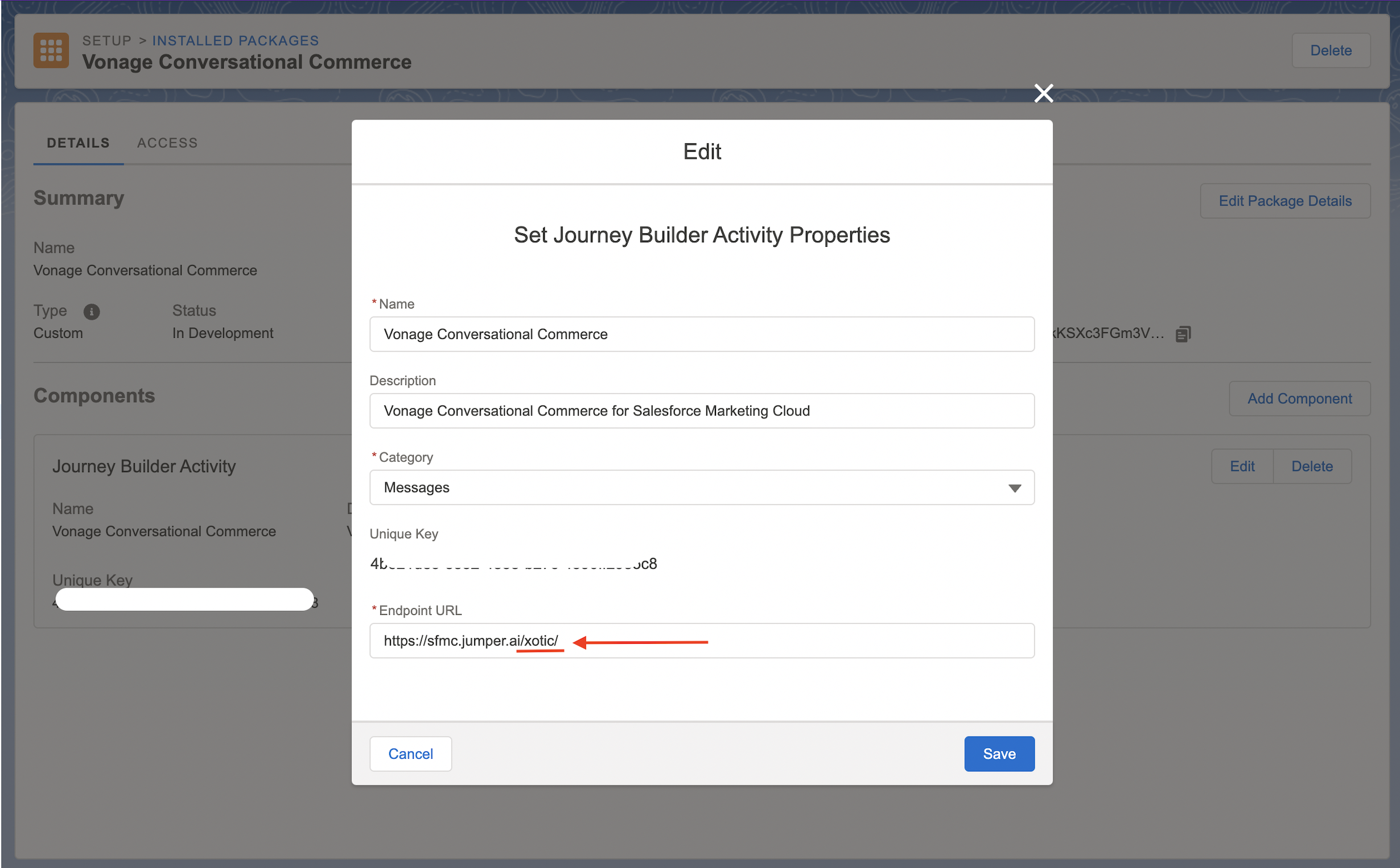Copy the truncated key with the clipboard icon
1400x868 pixels.
[1183, 333]
